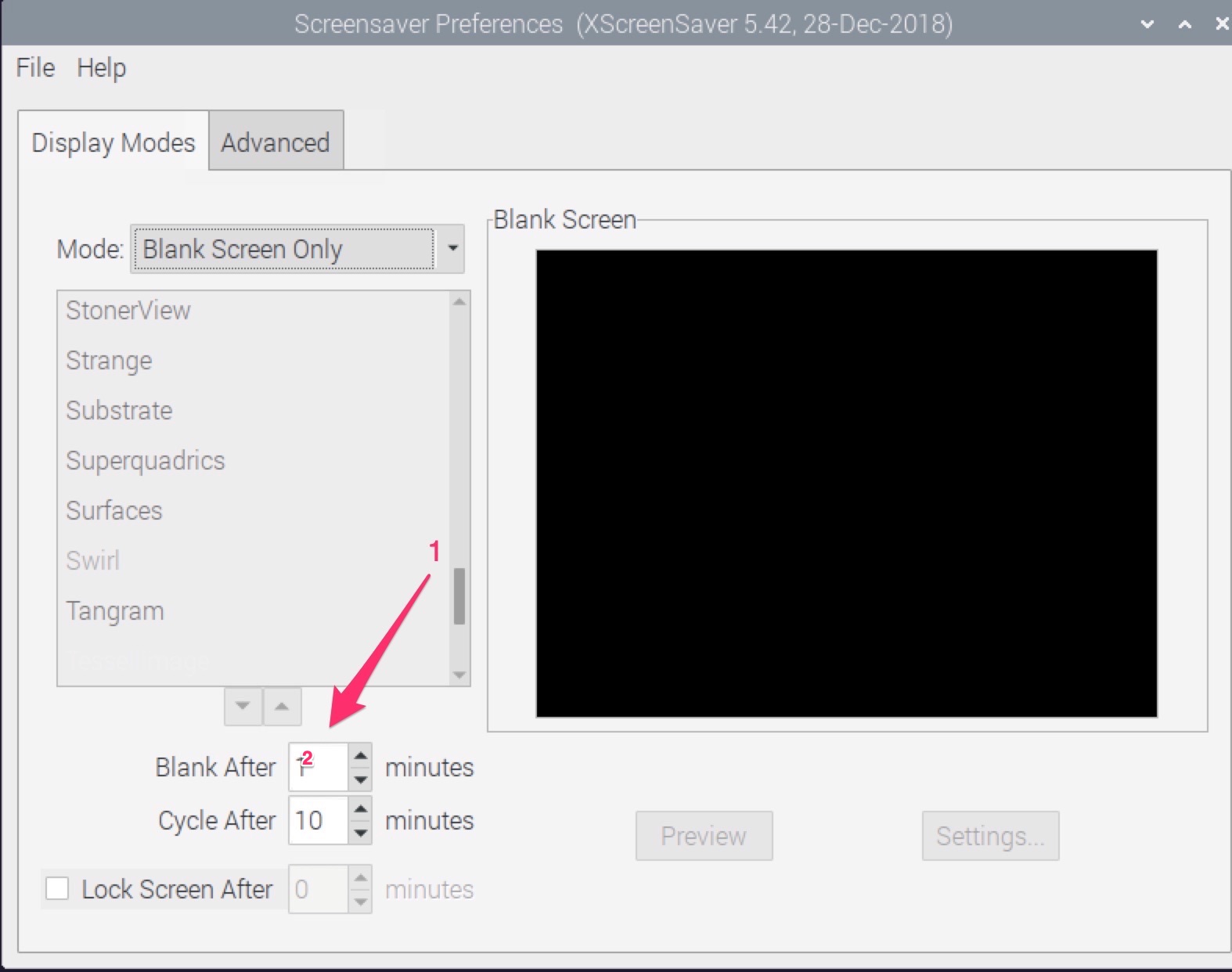The image size is (1232, 972).
Task: Click the Settings... button
Action: tap(990, 836)
